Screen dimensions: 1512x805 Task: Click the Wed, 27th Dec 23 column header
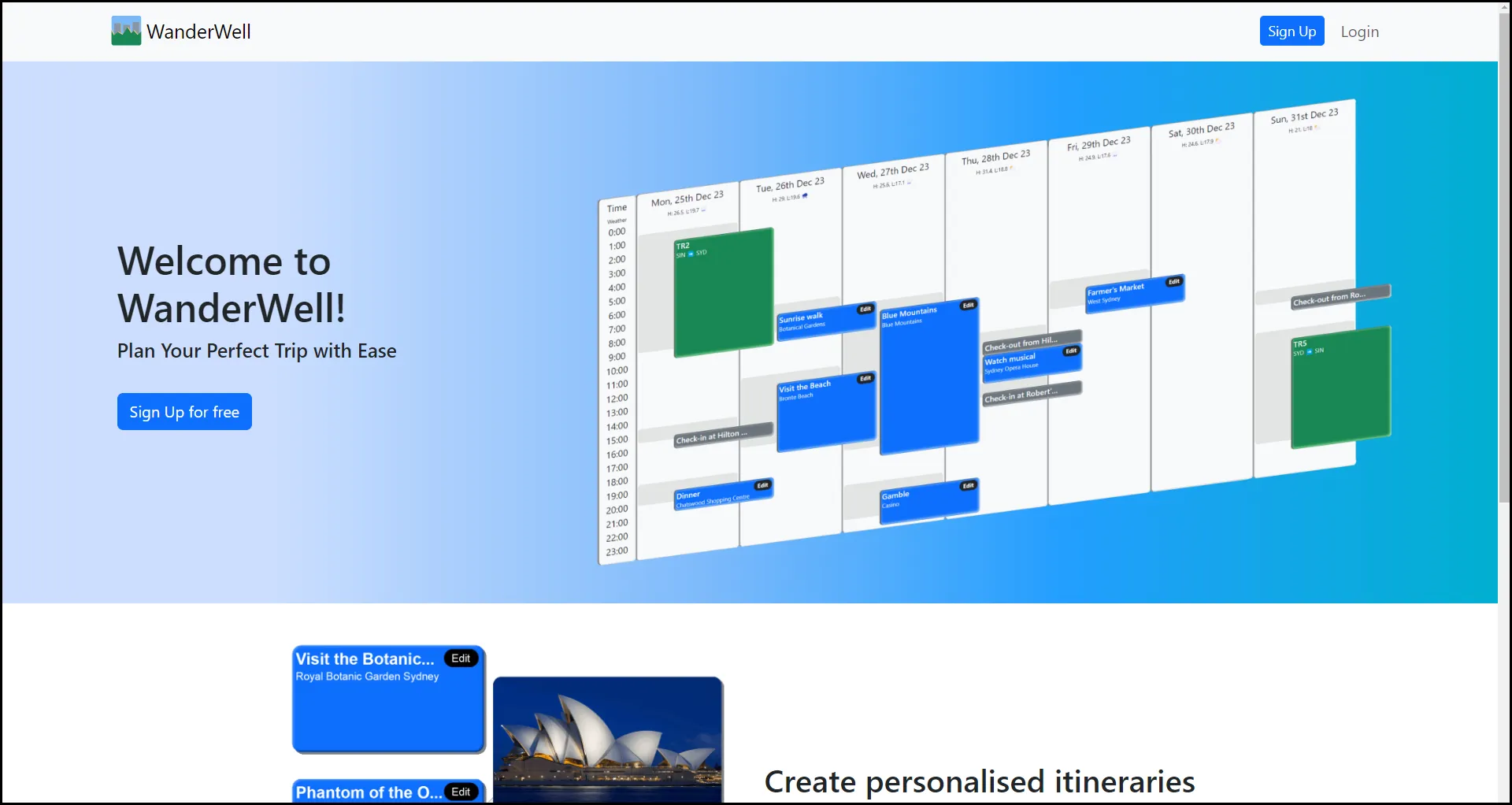tap(893, 171)
